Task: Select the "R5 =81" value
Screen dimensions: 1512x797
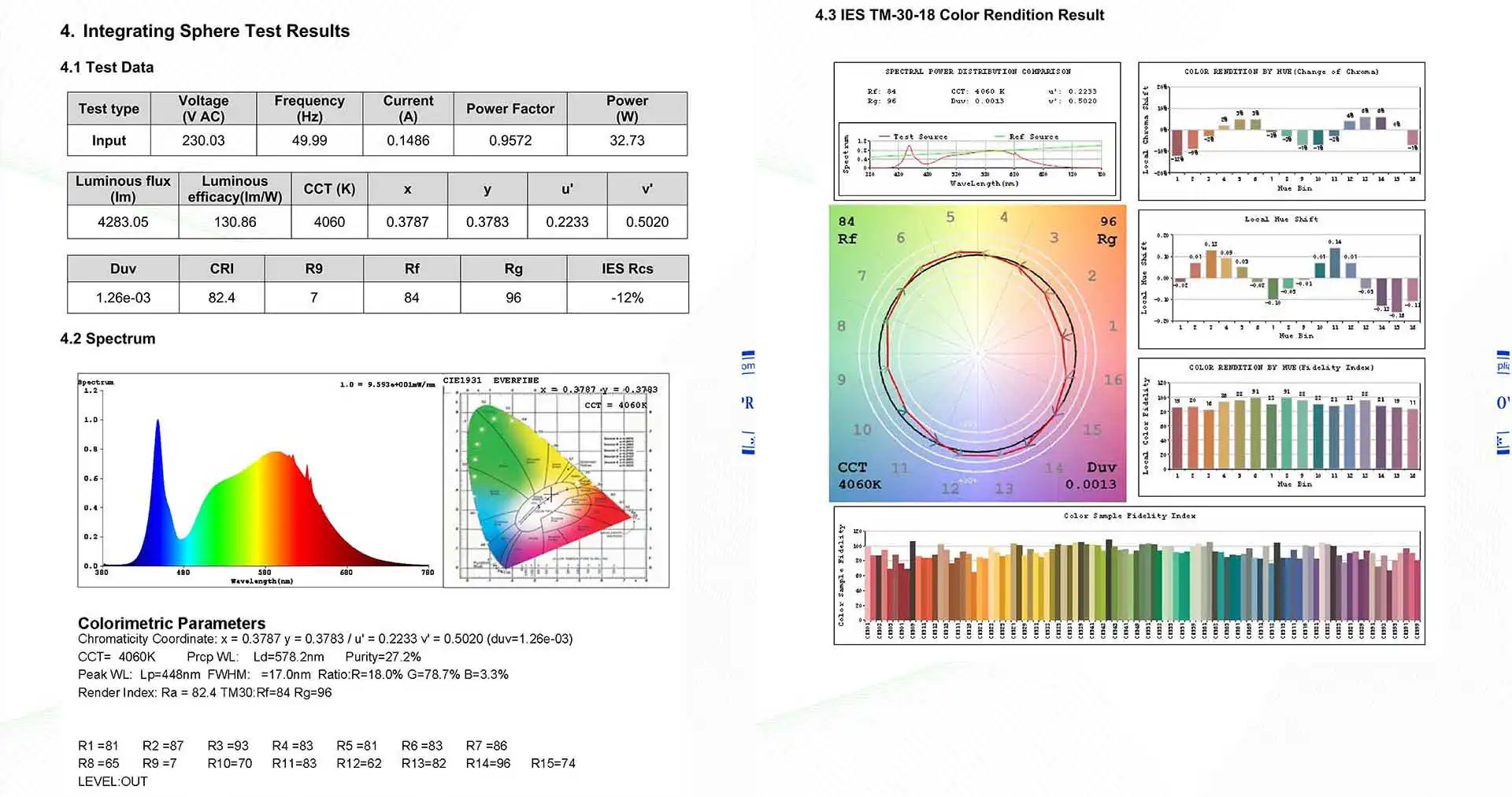Action: [x=357, y=746]
